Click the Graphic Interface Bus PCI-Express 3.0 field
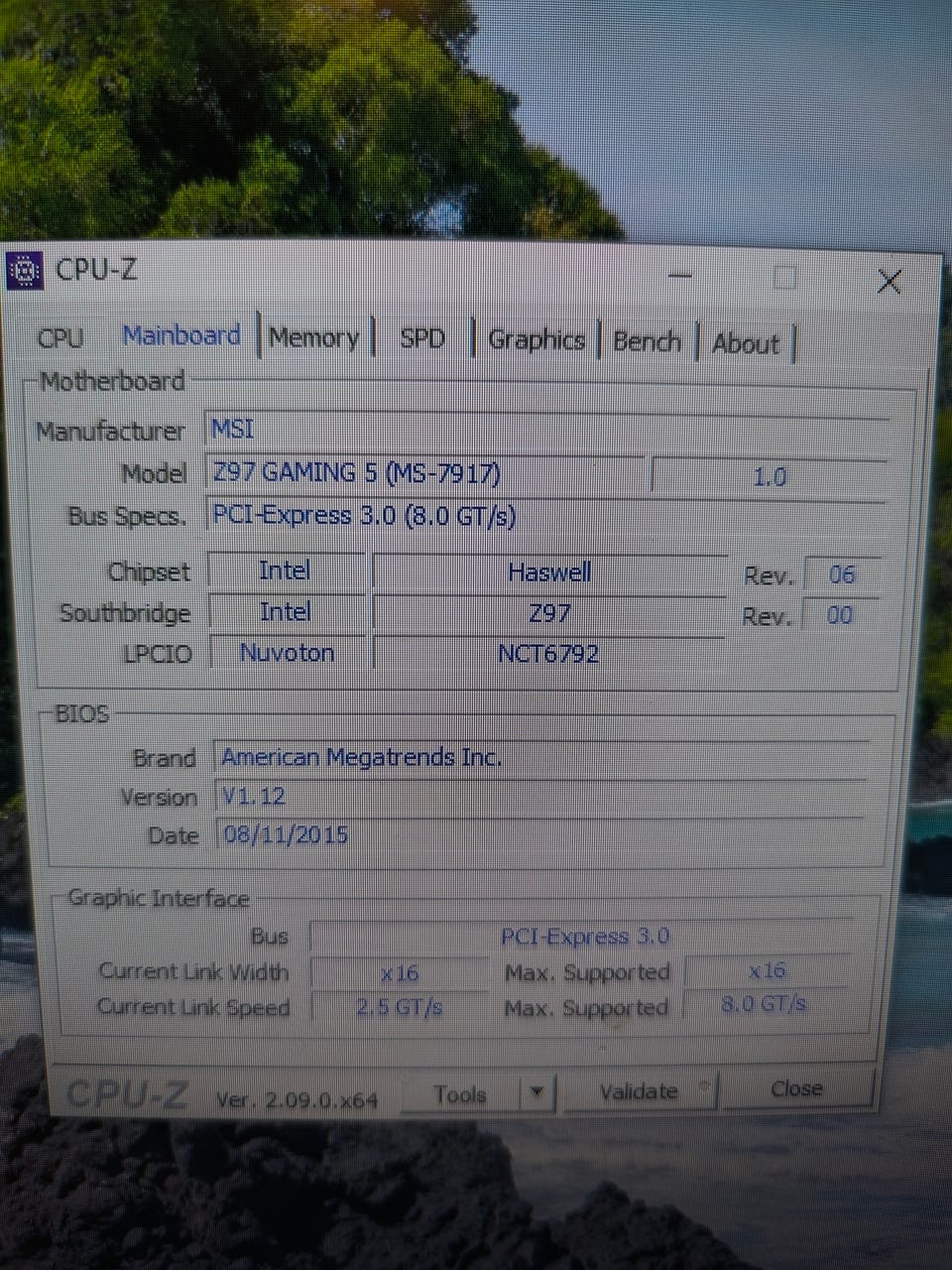Screen dimensions: 952x1270 584,936
